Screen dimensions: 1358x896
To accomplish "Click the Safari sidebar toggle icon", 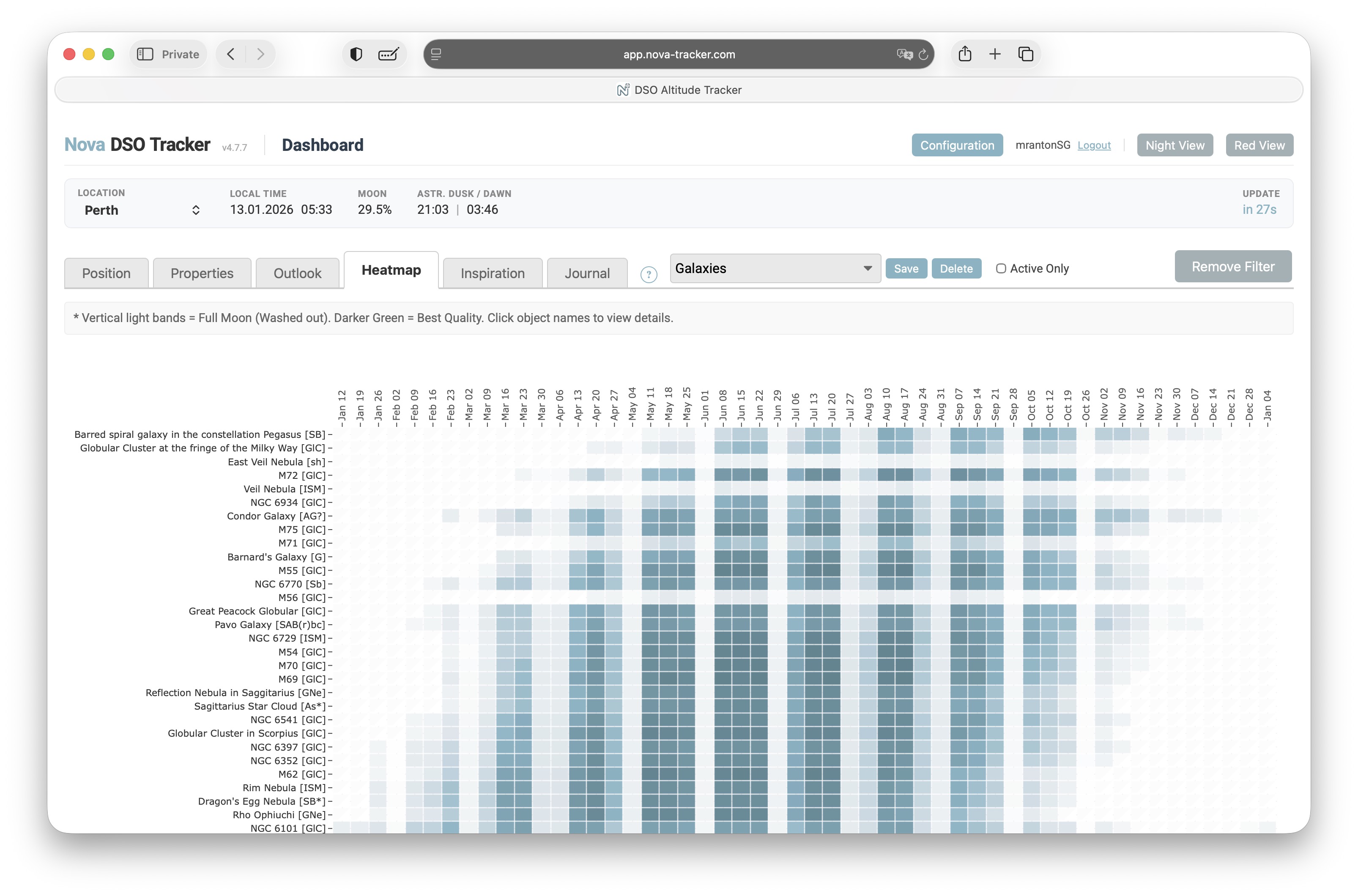I will 145,54.
